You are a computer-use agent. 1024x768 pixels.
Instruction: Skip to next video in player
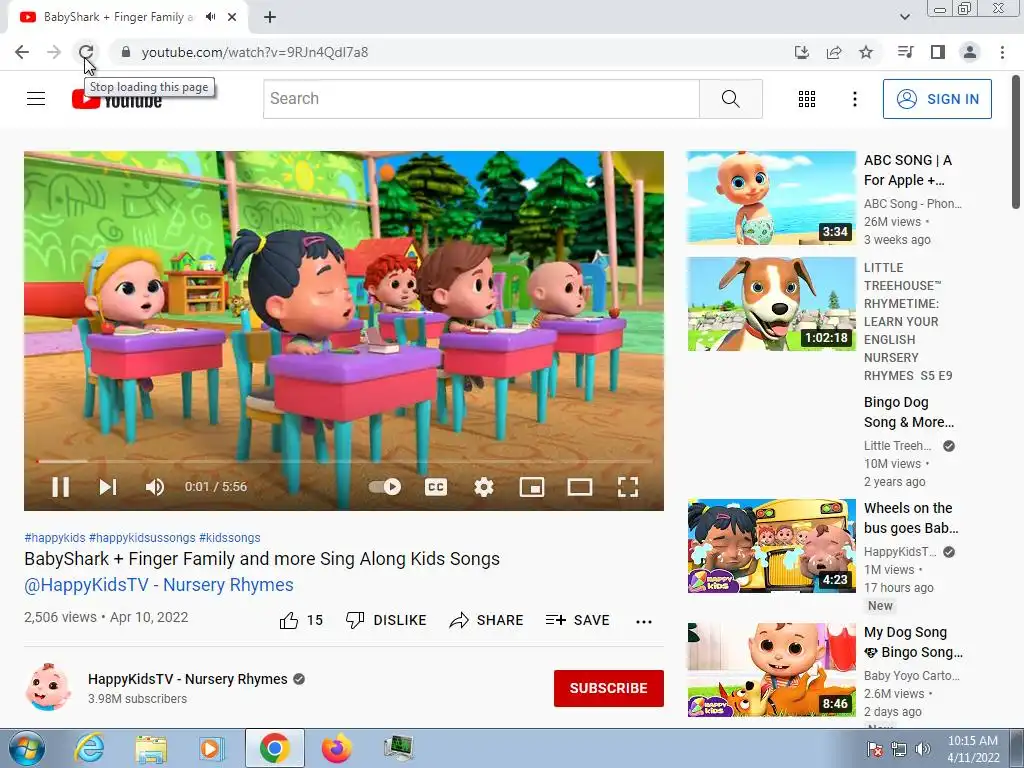(x=108, y=487)
